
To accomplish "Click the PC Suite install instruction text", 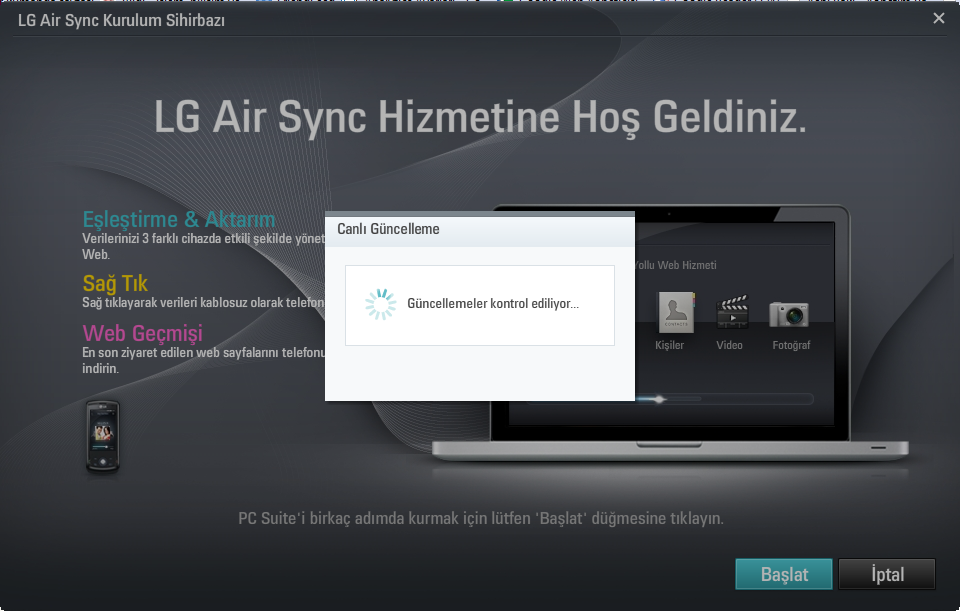I will coord(481,519).
